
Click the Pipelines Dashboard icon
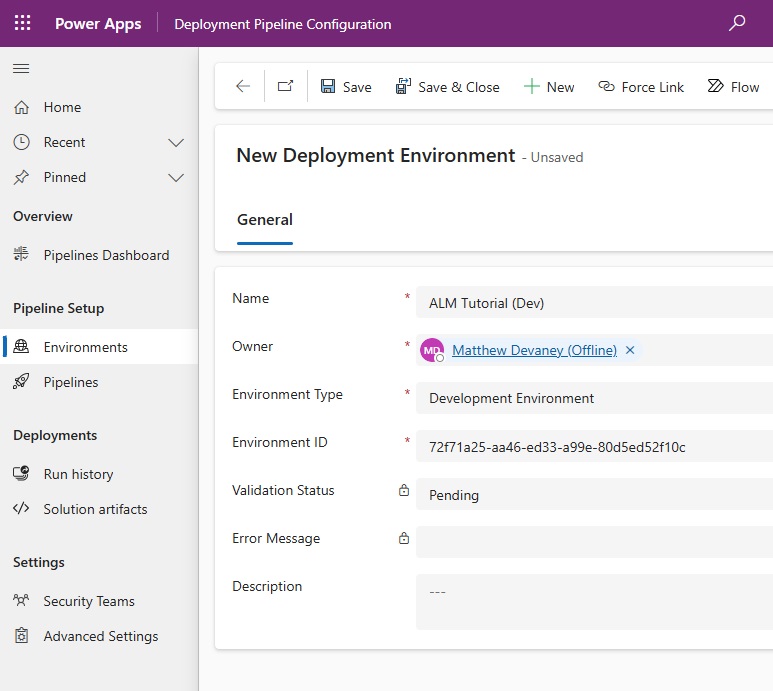point(21,254)
